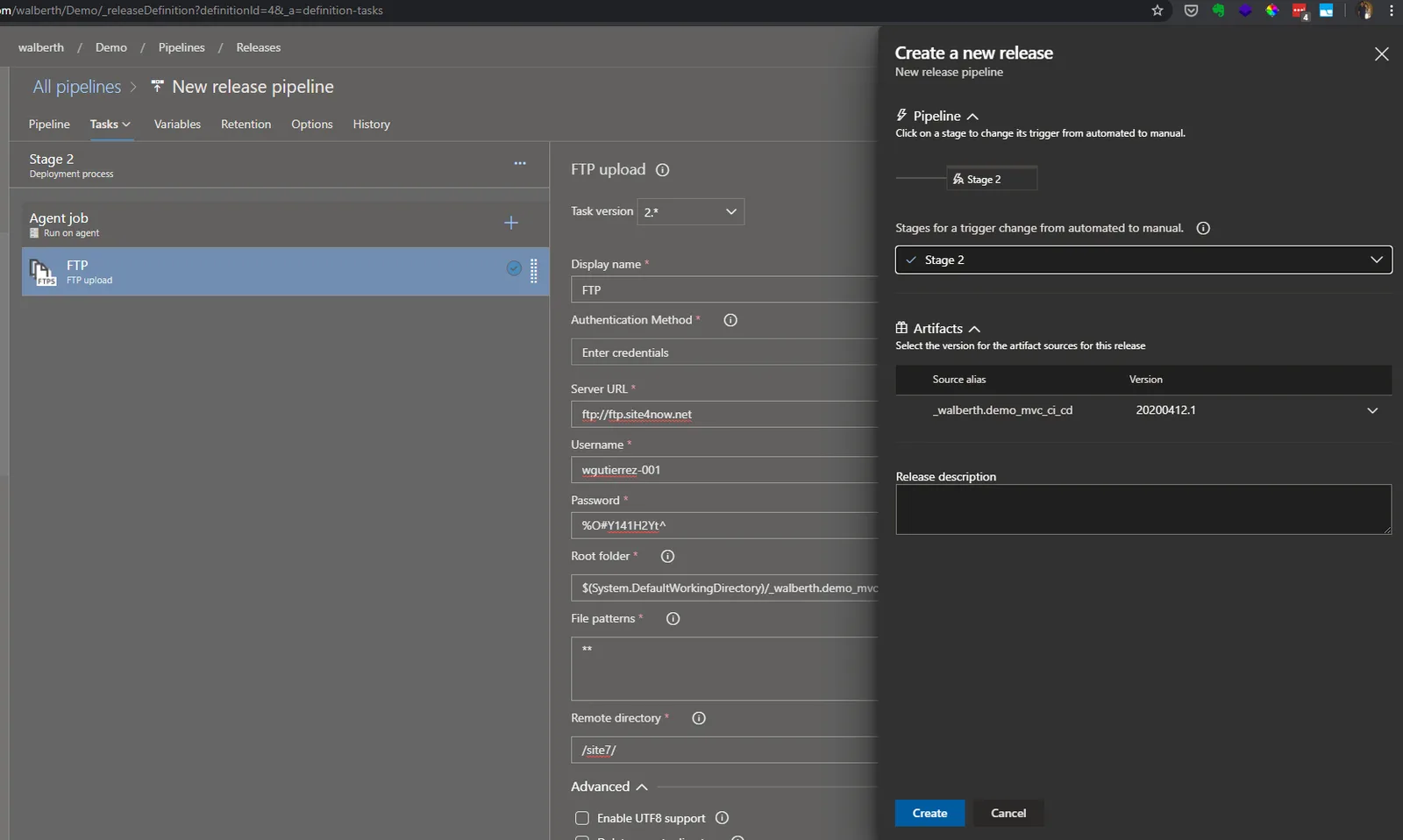Screen dimensions: 1403x840
Task: Click the FTP task checkmark icon
Action: (514, 268)
